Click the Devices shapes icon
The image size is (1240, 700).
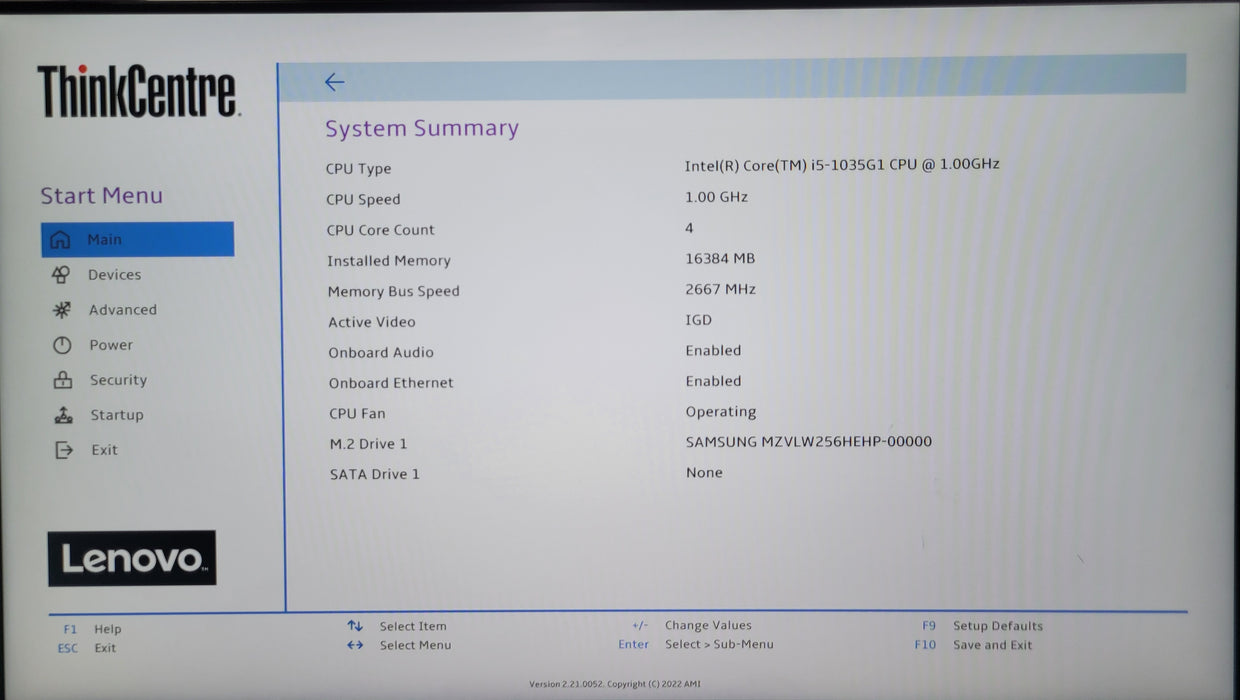[61, 275]
